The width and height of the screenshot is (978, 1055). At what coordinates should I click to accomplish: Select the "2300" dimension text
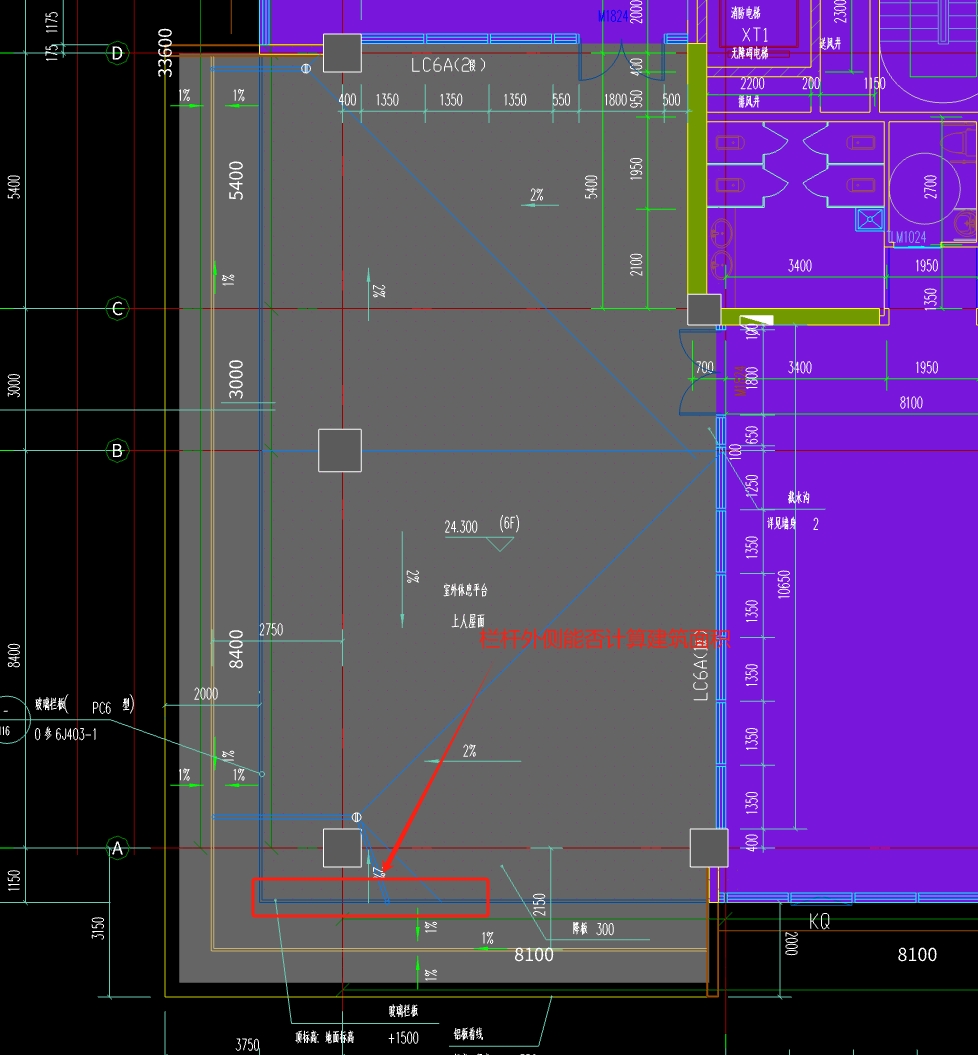click(839, 11)
